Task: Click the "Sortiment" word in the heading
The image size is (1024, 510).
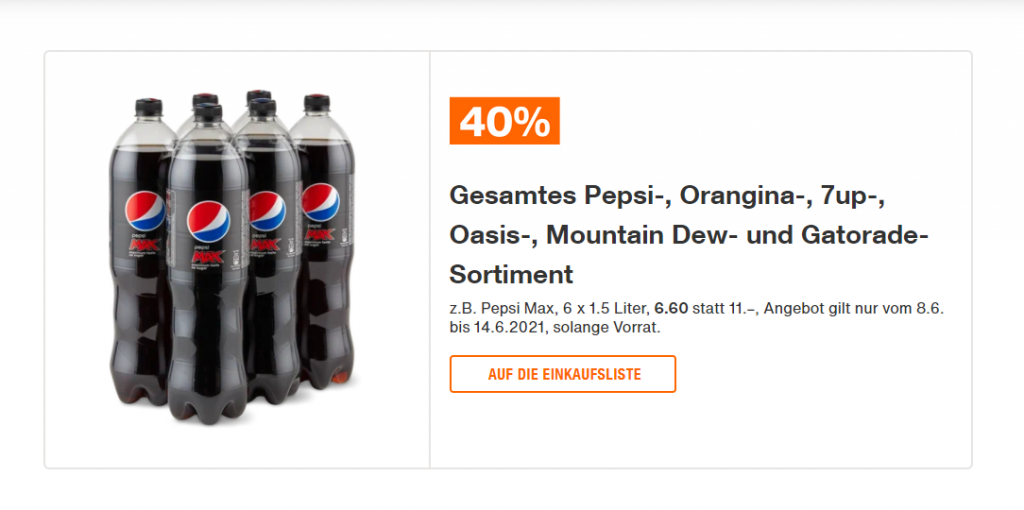Action: [511, 274]
